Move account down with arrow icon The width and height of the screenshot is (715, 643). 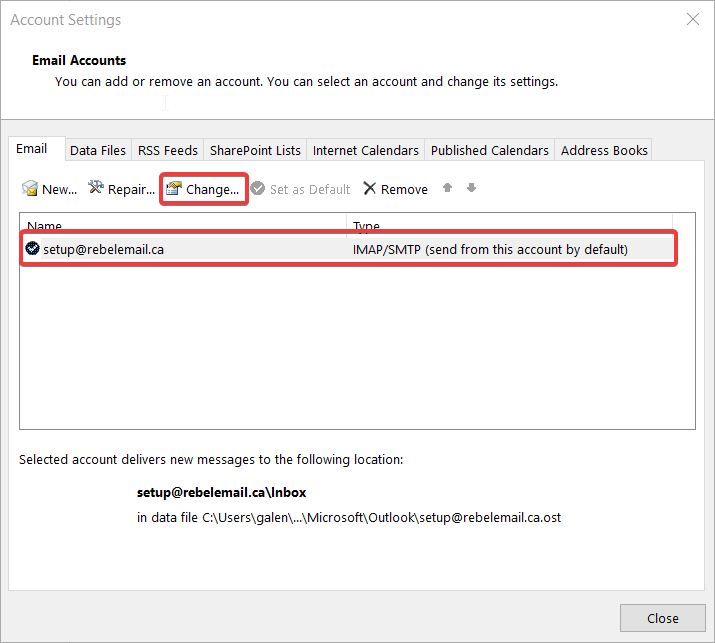(471, 187)
